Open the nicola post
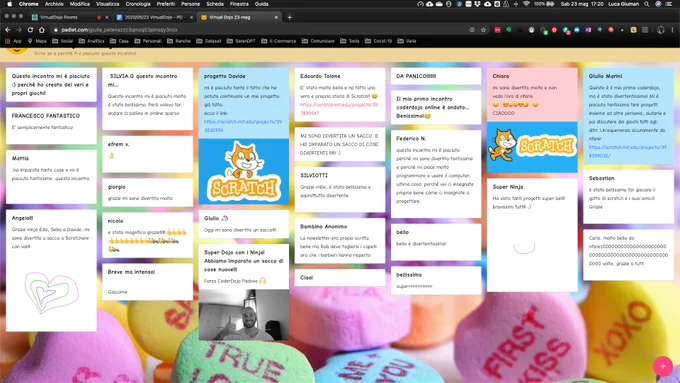Screen dimensions: 680x383 (147, 235)
